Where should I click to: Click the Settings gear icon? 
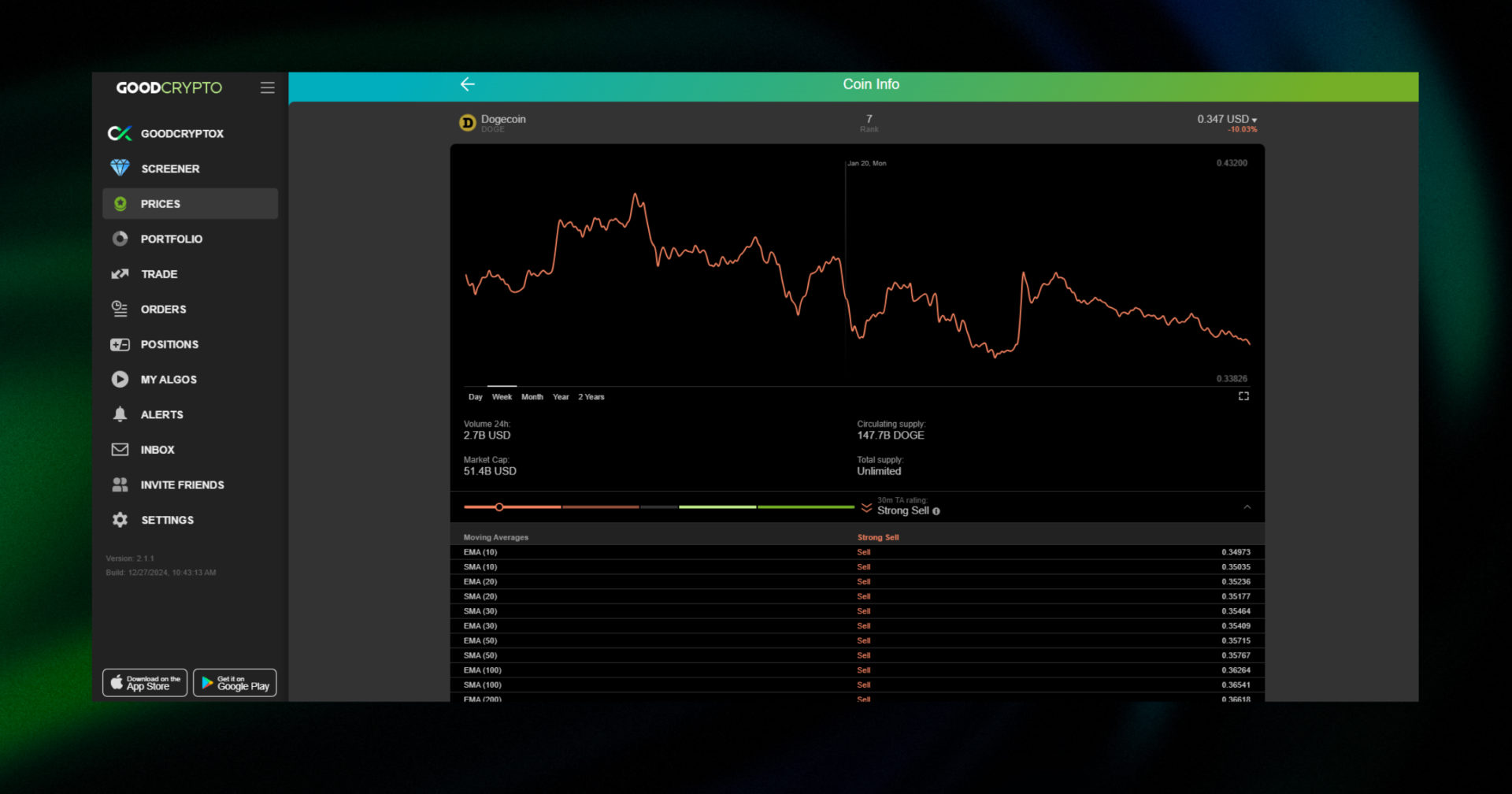point(120,520)
